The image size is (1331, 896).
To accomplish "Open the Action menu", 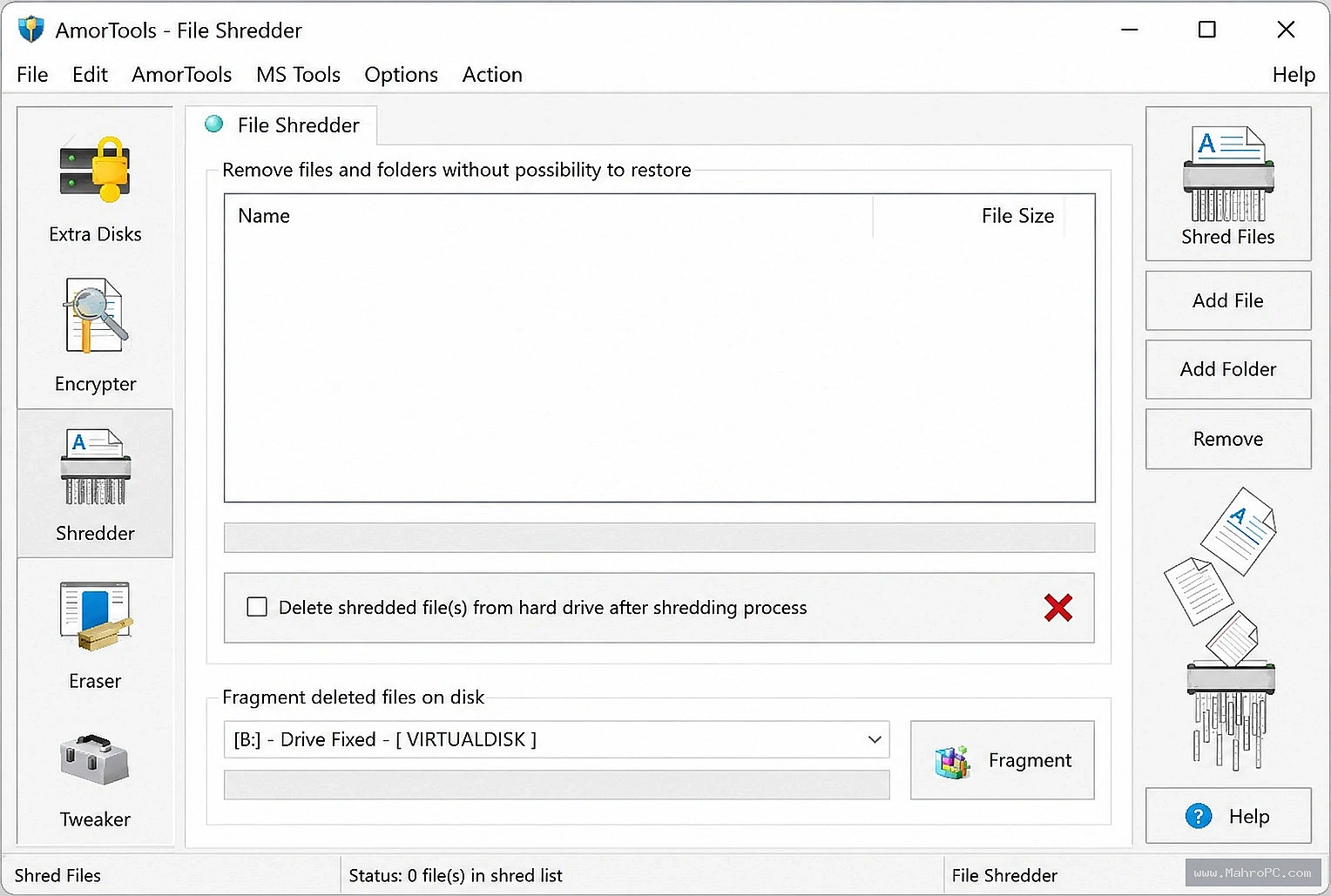I will click(x=492, y=75).
